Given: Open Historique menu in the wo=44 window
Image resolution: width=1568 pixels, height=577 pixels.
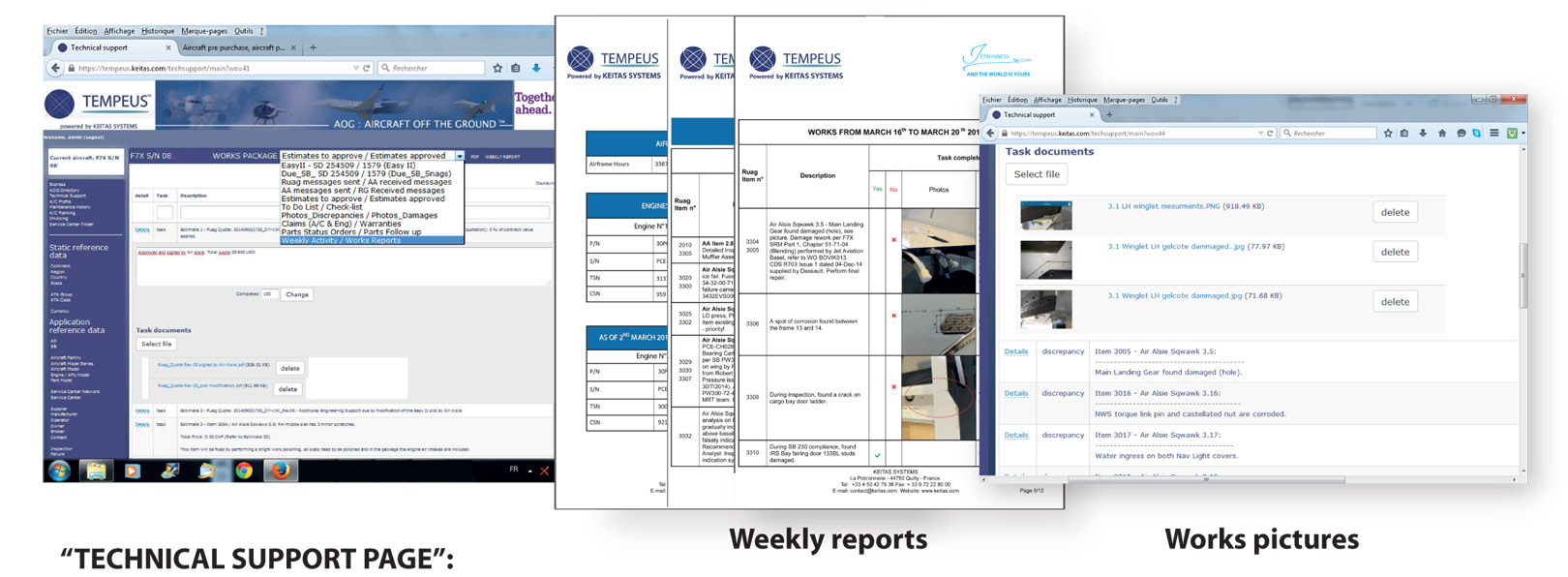Looking at the screenshot, I should coord(1082,100).
